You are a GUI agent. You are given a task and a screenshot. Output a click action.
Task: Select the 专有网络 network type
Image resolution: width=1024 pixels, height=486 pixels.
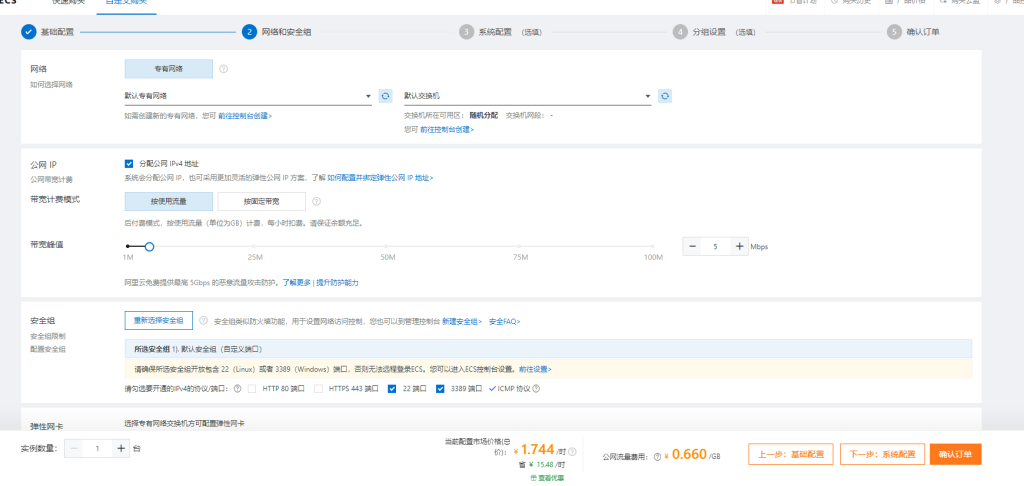(168, 69)
